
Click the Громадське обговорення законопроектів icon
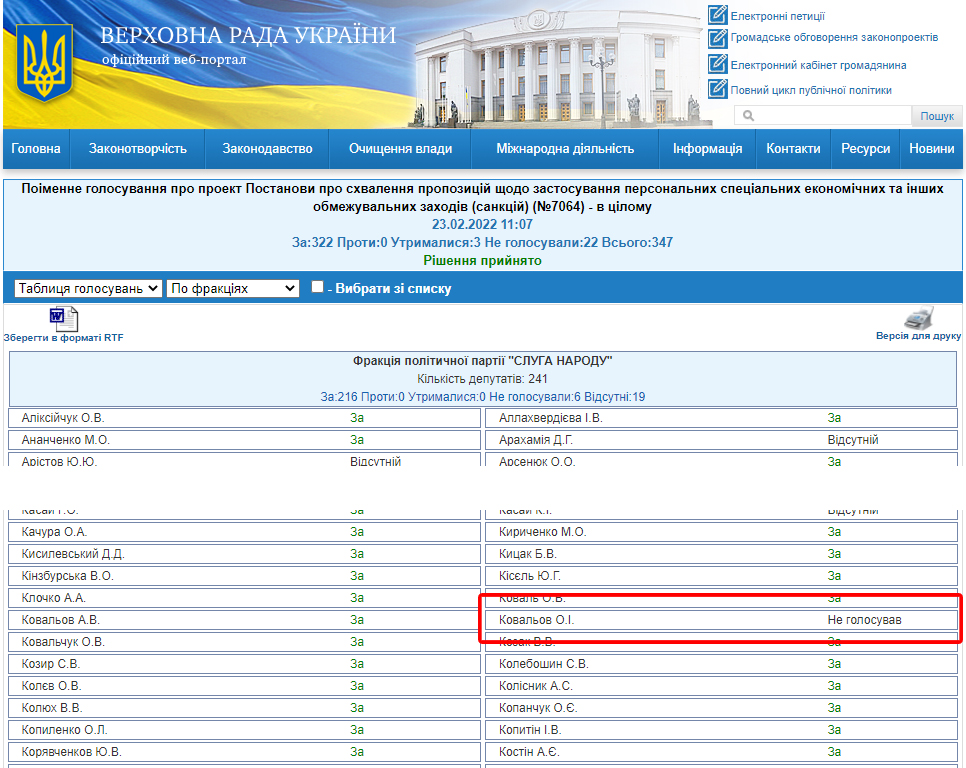(717, 38)
